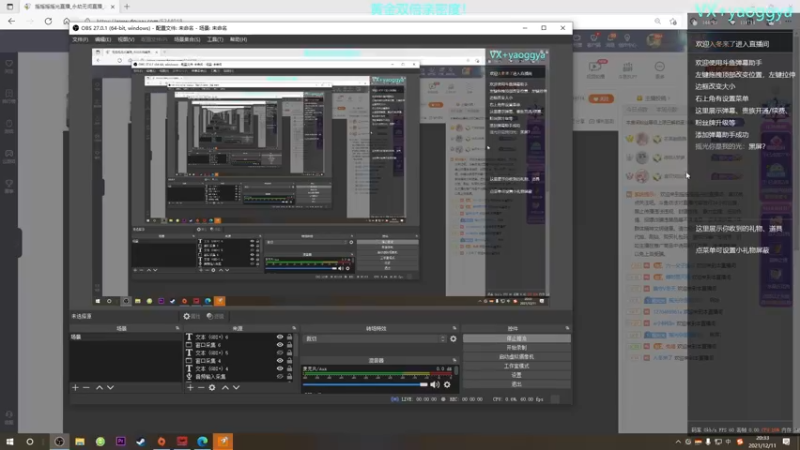Click the studio mode button
The height and width of the screenshot is (450, 800).
click(516, 366)
